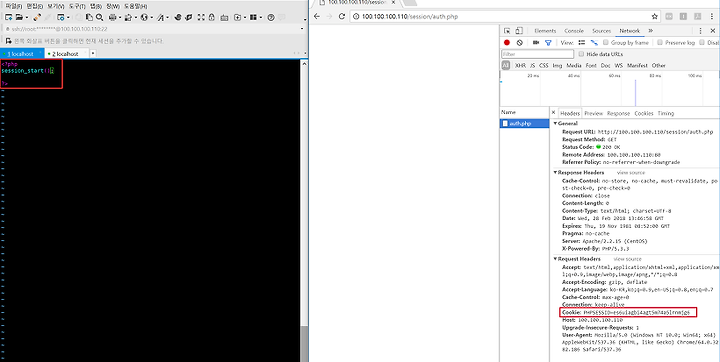Viewport: 720px width, 362px height.
Task: Click the lock screen icon in Xshell
Action: click(x=211, y=17)
